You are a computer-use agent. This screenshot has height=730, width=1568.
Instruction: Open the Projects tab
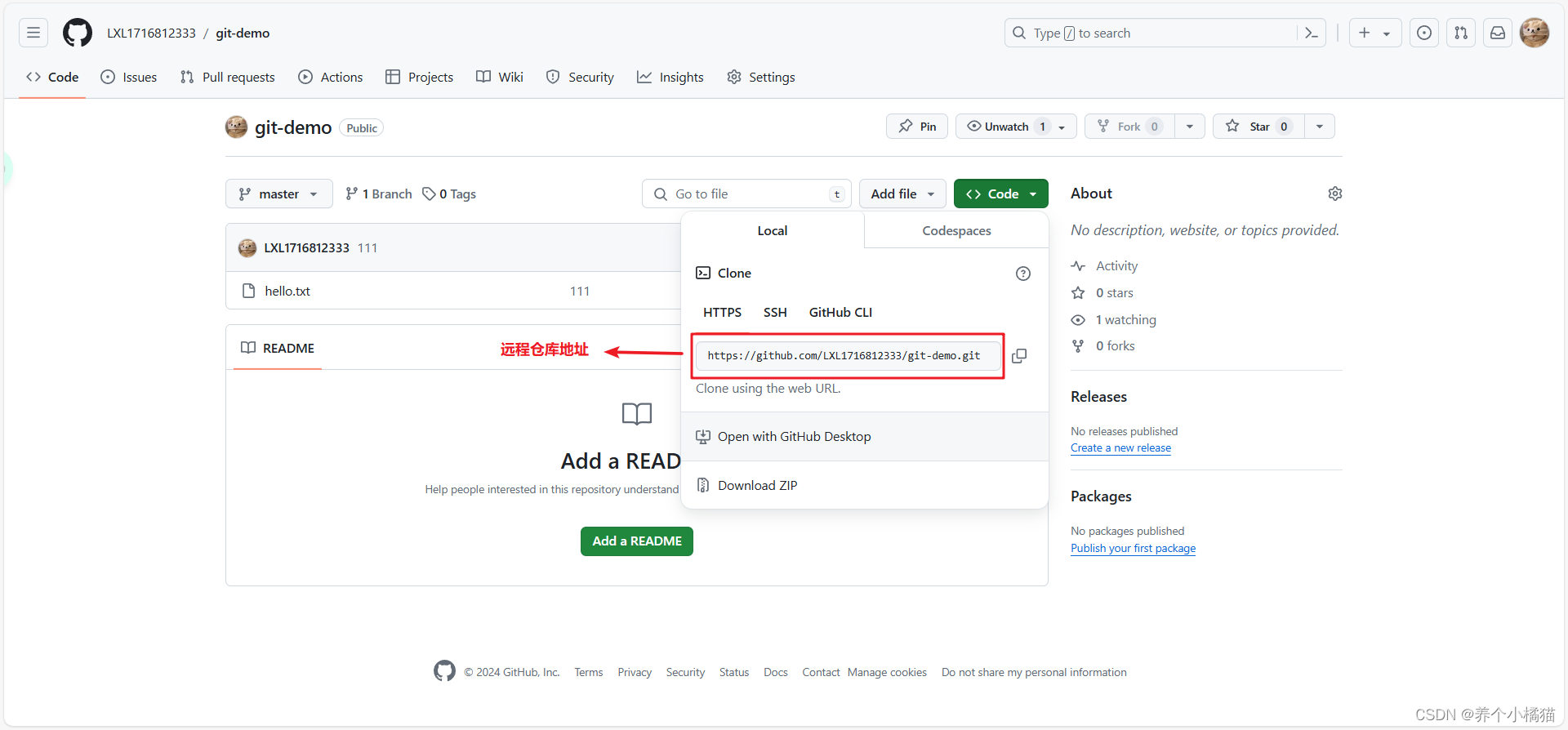click(420, 77)
